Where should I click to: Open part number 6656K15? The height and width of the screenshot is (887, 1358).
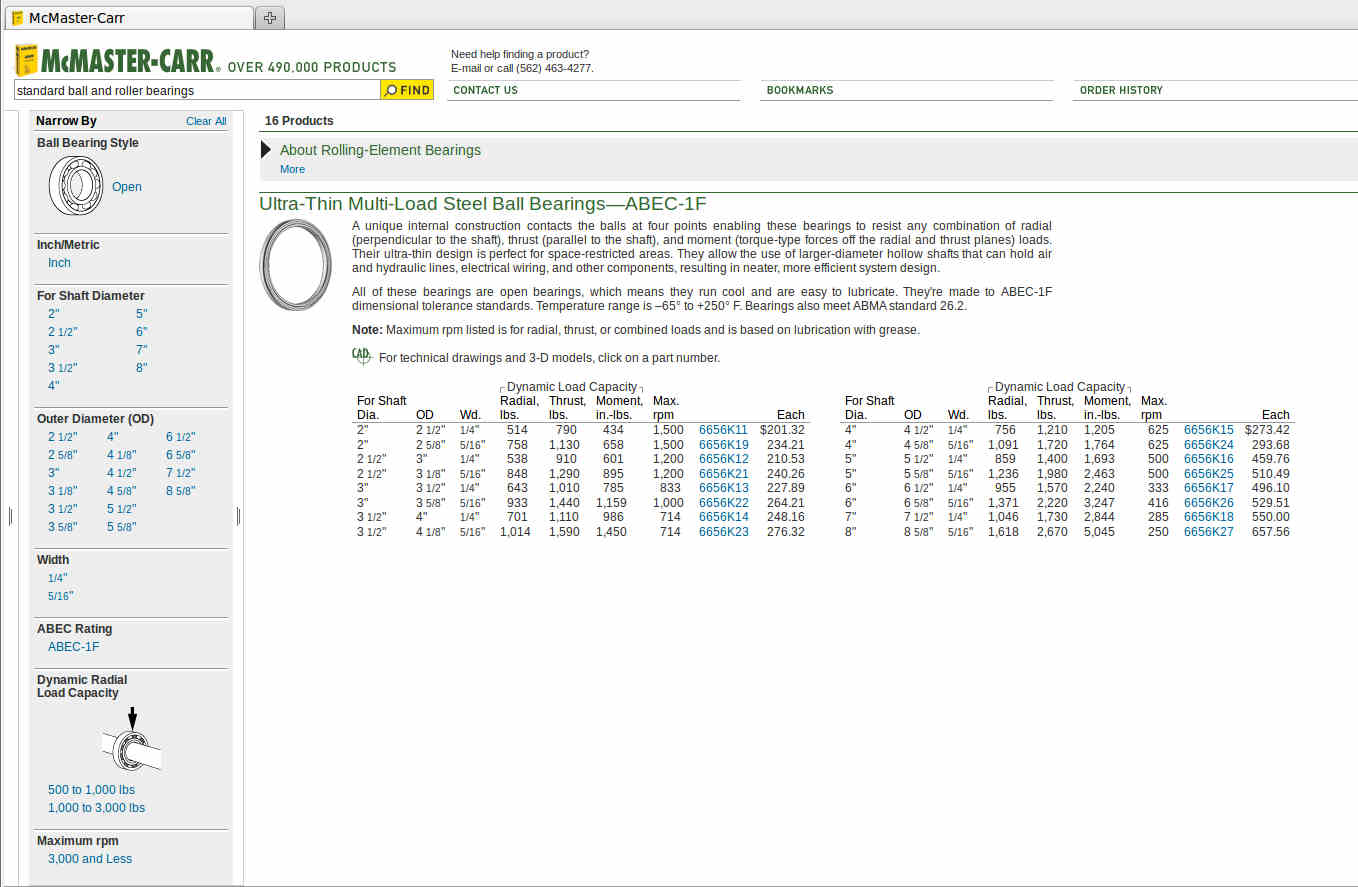pos(1208,430)
